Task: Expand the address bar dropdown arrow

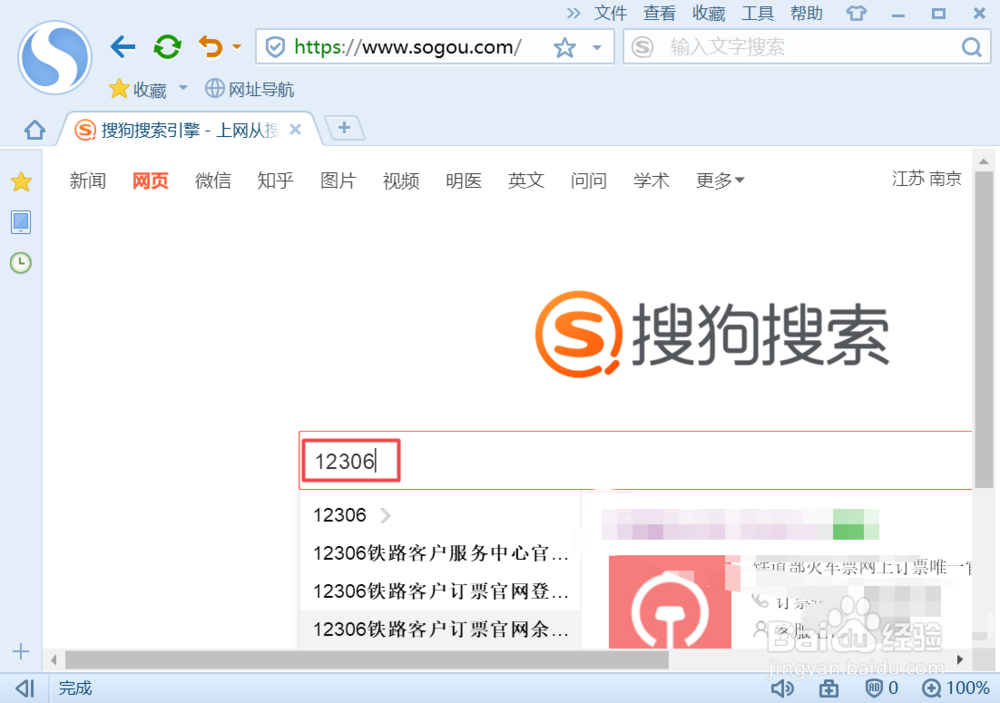Action: [597, 47]
